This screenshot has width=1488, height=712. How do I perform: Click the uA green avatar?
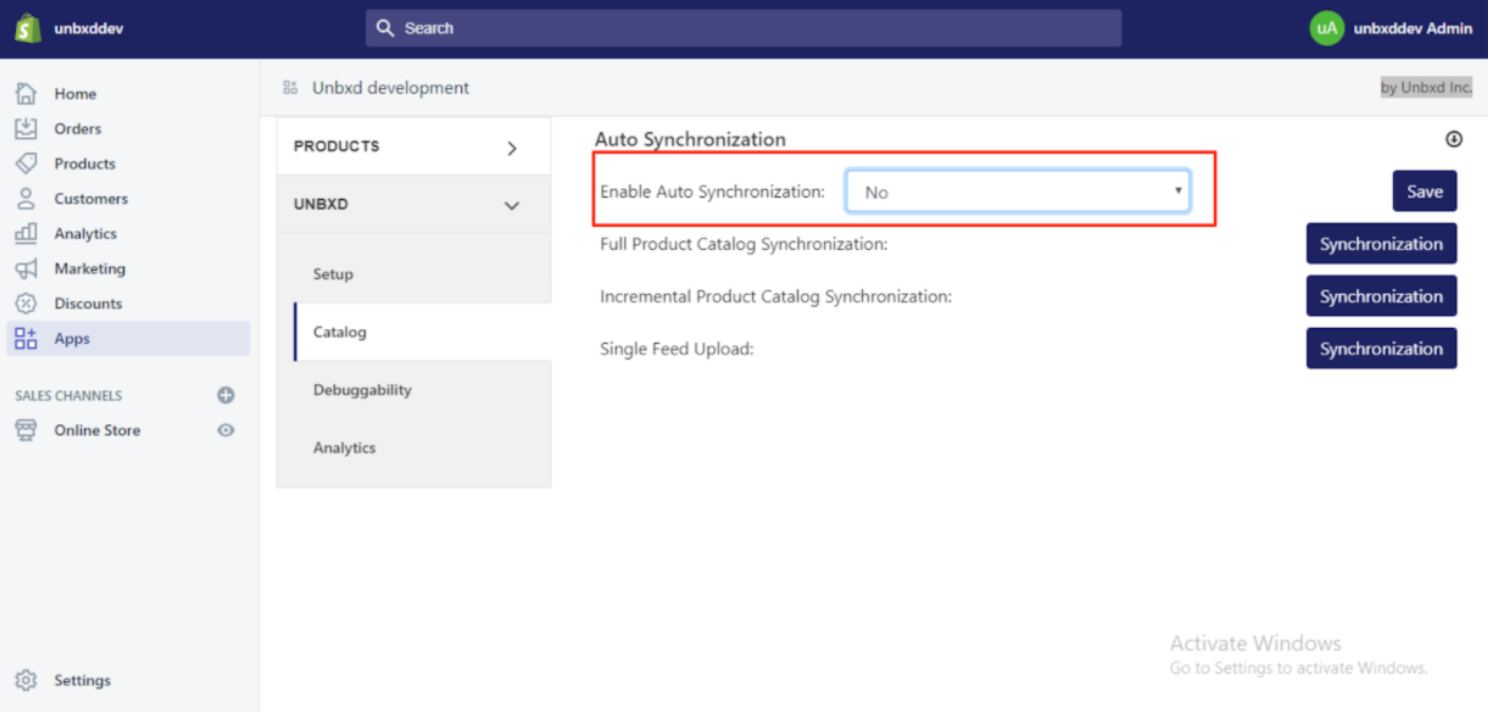[x=1326, y=28]
